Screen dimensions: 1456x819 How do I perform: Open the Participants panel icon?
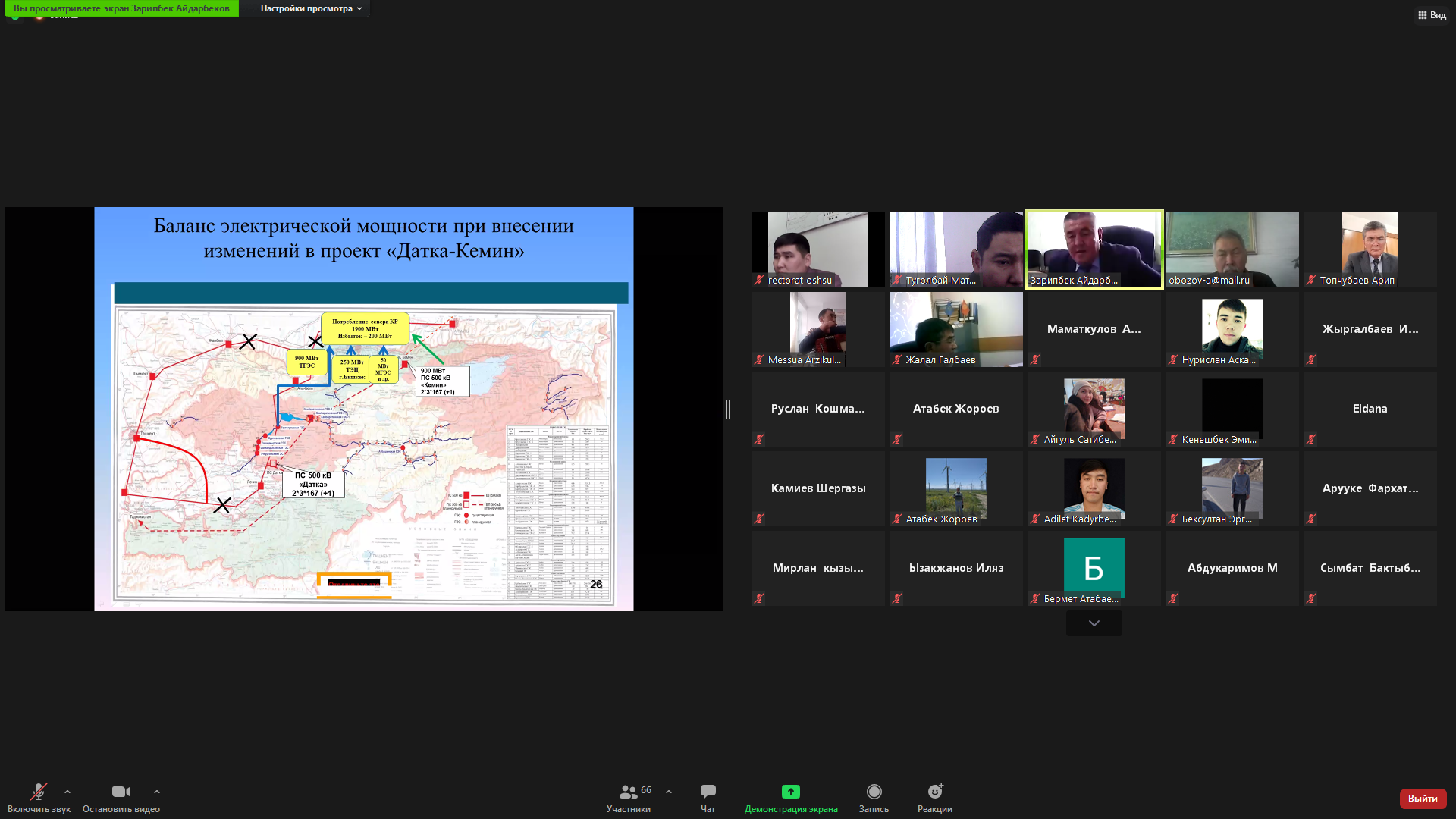(628, 792)
